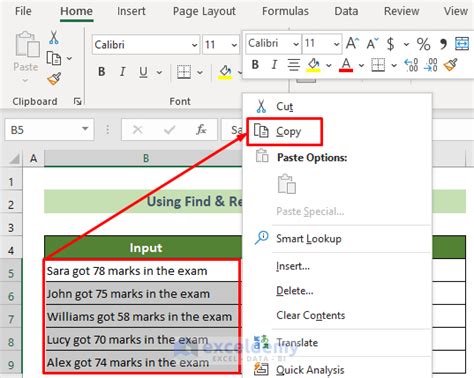The height and width of the screenshot is (378, 474).
Task: Switch to the Insert tab
Action: pyautogui.click(x=131, y=11)
